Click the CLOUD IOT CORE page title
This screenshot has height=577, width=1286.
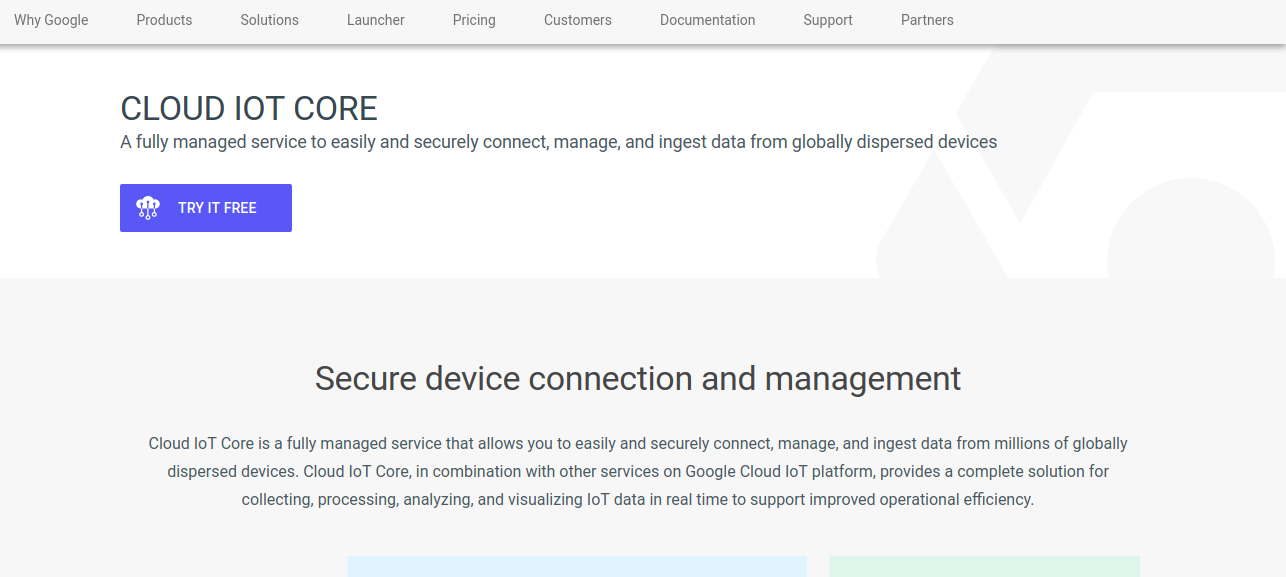click(249, 108)
